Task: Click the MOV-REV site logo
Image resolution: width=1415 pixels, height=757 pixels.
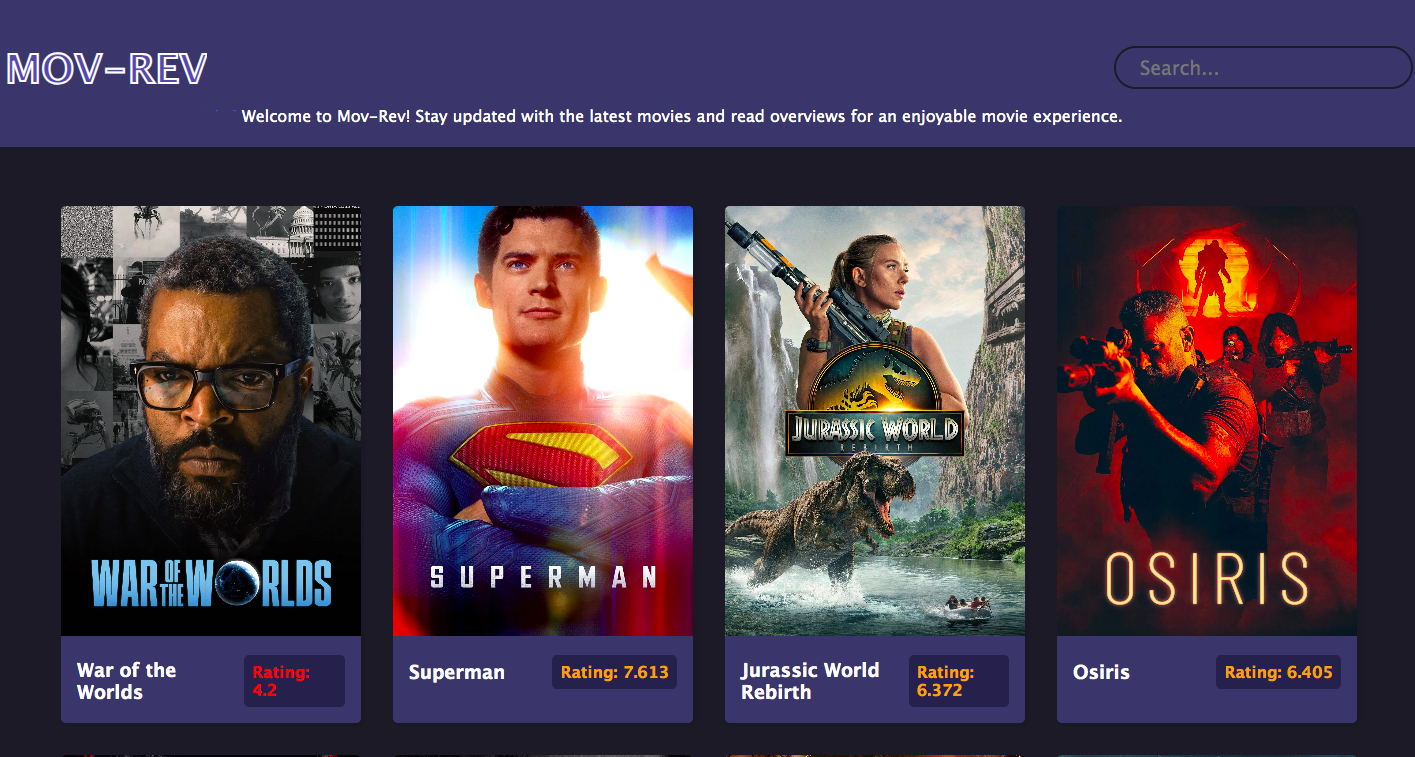Action: tap(107, 68)
